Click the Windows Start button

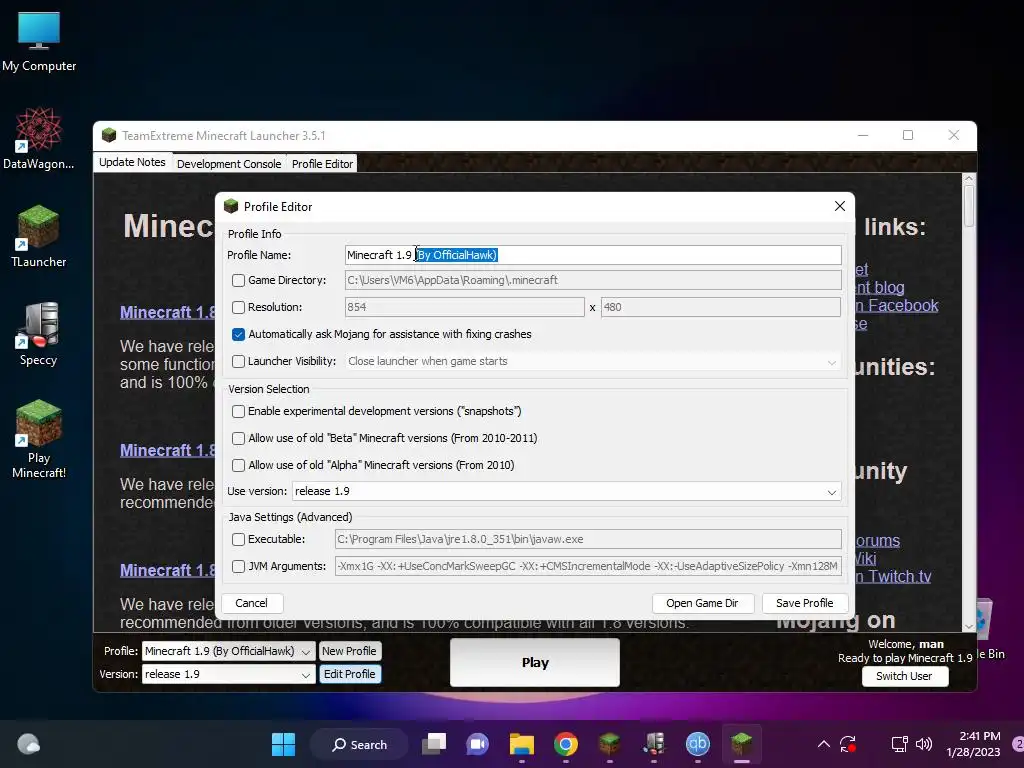pos(283,744)
